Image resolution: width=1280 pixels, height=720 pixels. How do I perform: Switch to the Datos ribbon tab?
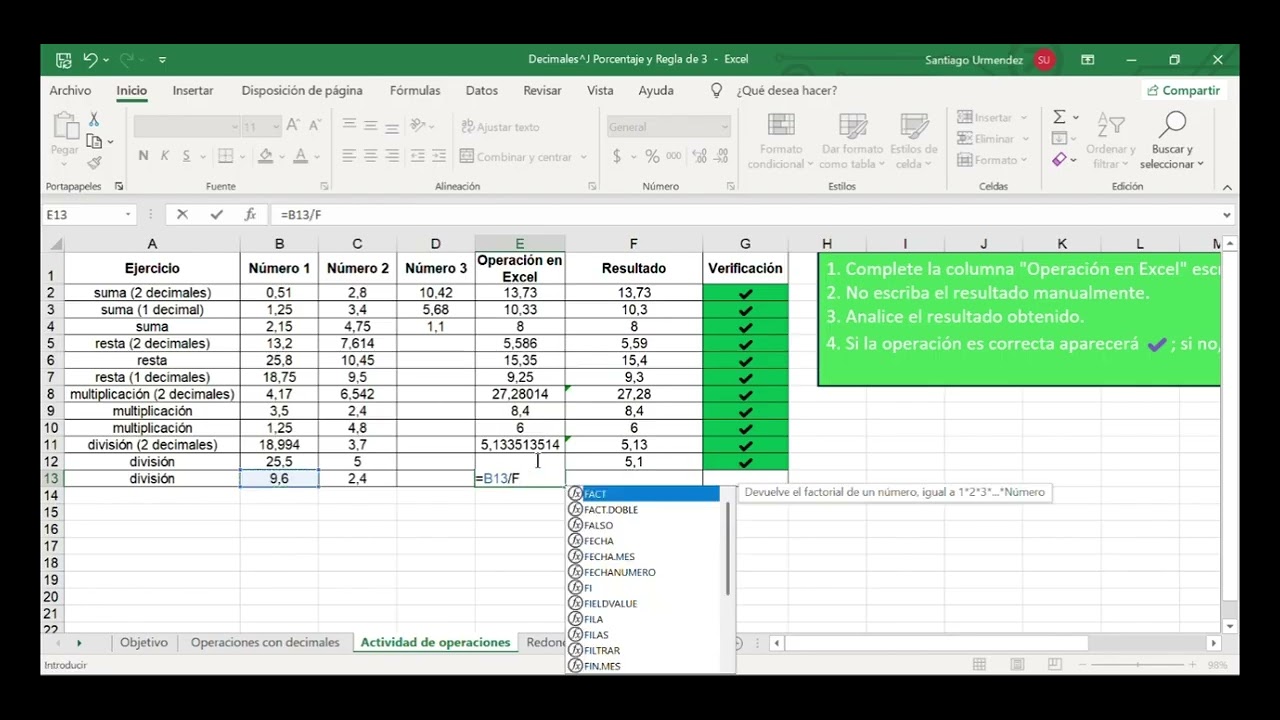482,90
